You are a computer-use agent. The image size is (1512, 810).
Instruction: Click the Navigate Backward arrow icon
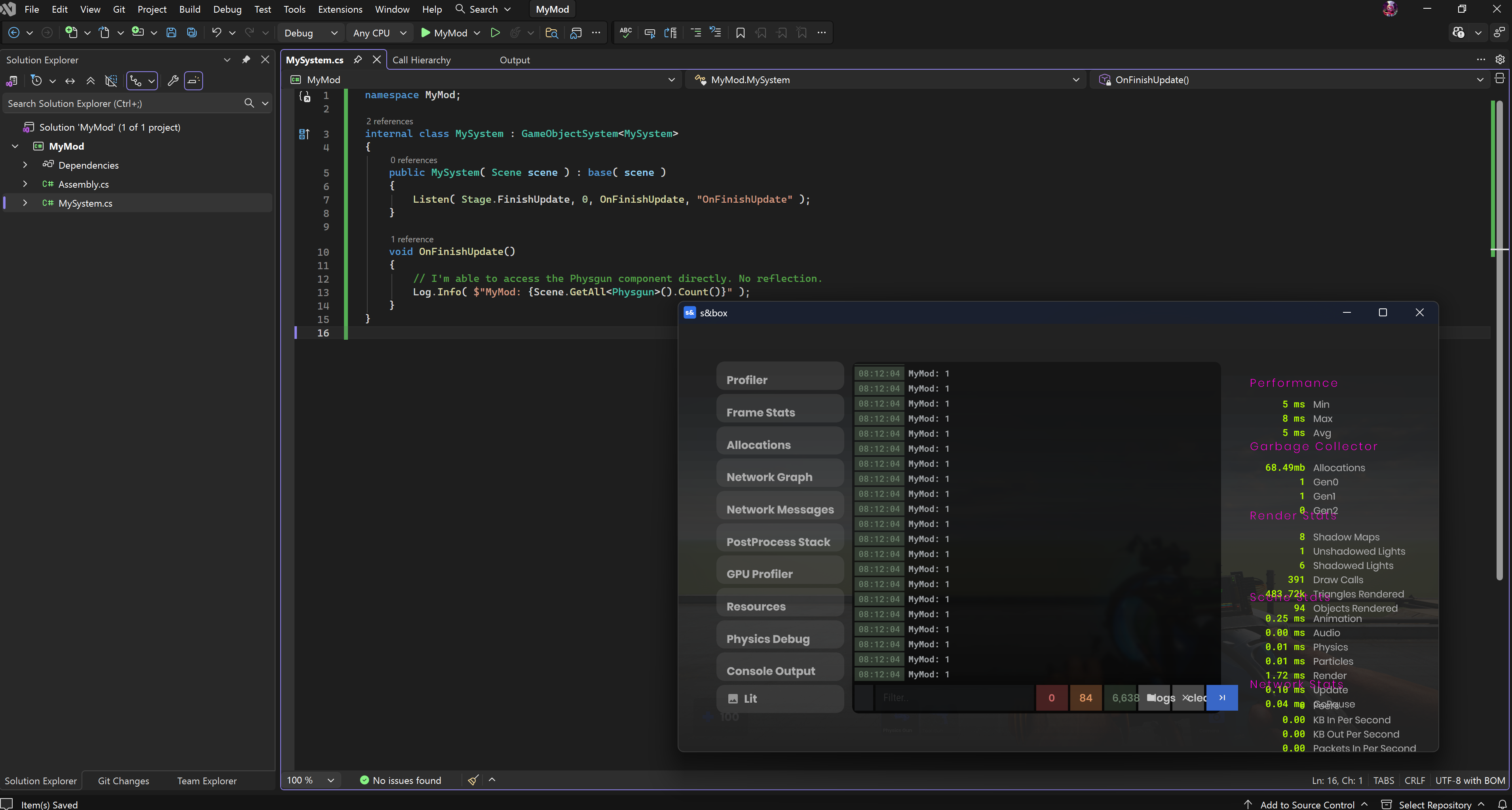(14, 33)
